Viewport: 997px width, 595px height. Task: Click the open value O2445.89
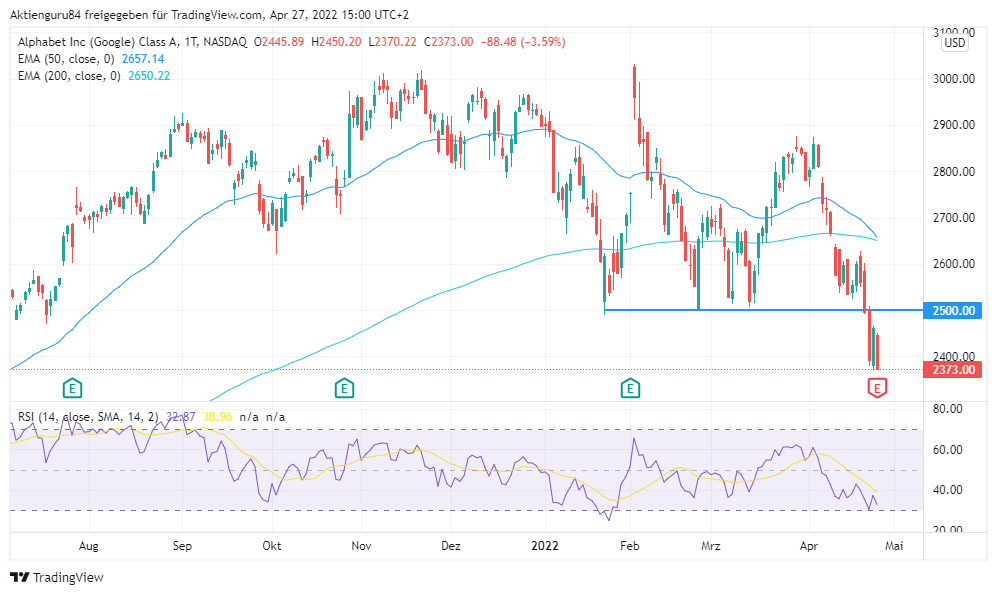point(278,42)
